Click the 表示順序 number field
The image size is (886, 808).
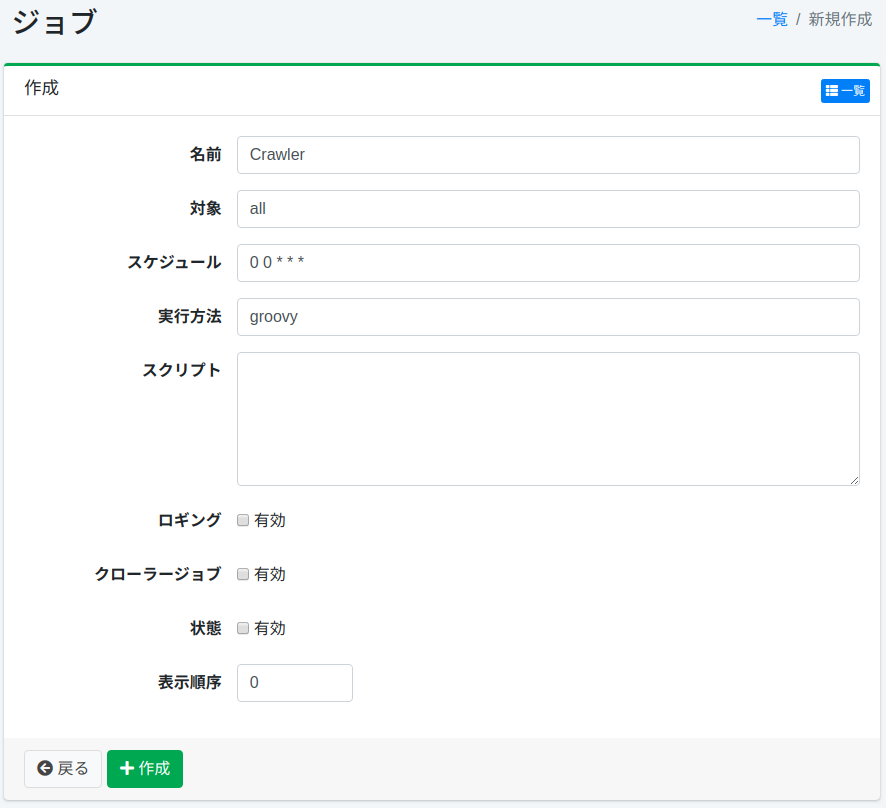point(295,683)
